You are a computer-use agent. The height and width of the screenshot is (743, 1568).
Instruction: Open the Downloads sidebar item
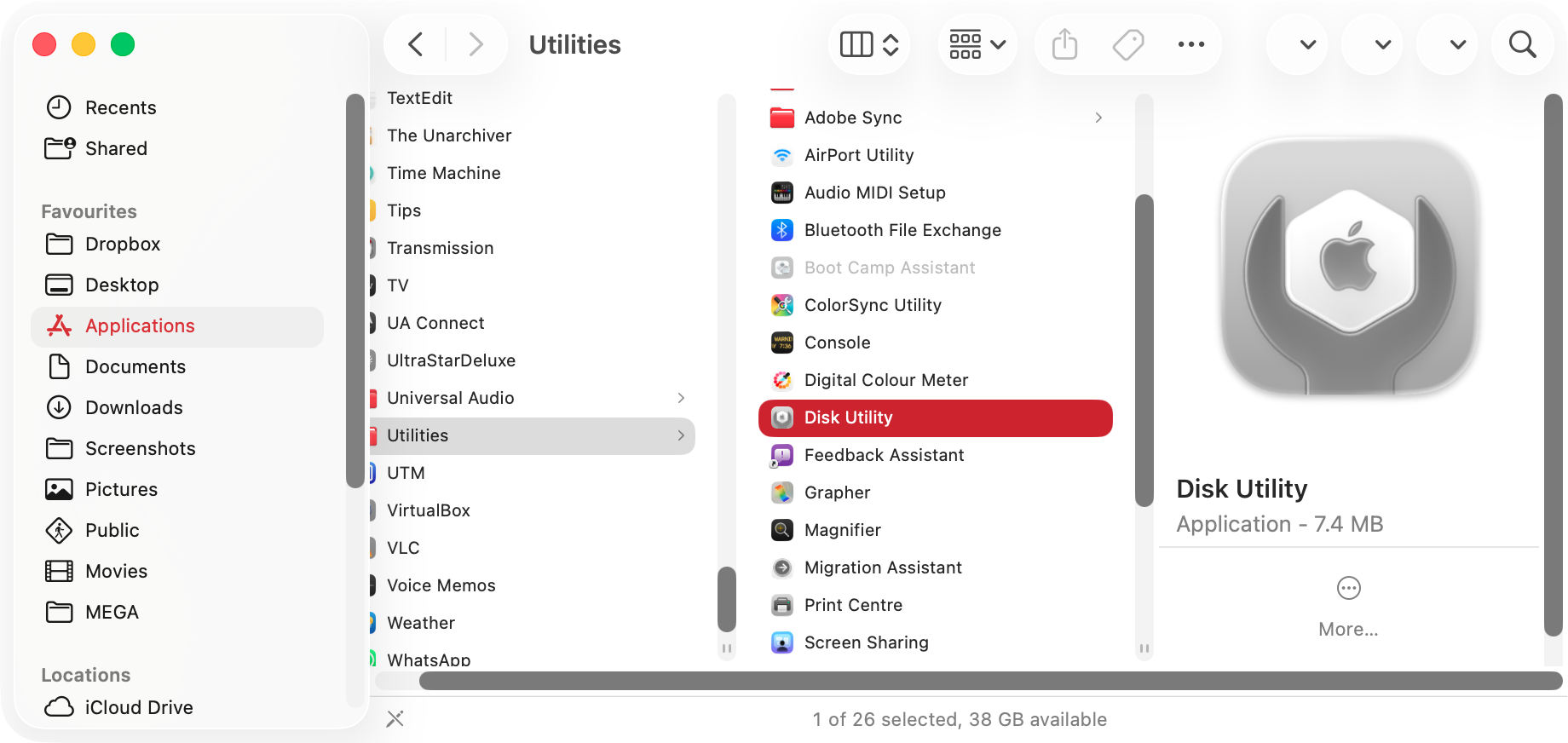(177, 407)
